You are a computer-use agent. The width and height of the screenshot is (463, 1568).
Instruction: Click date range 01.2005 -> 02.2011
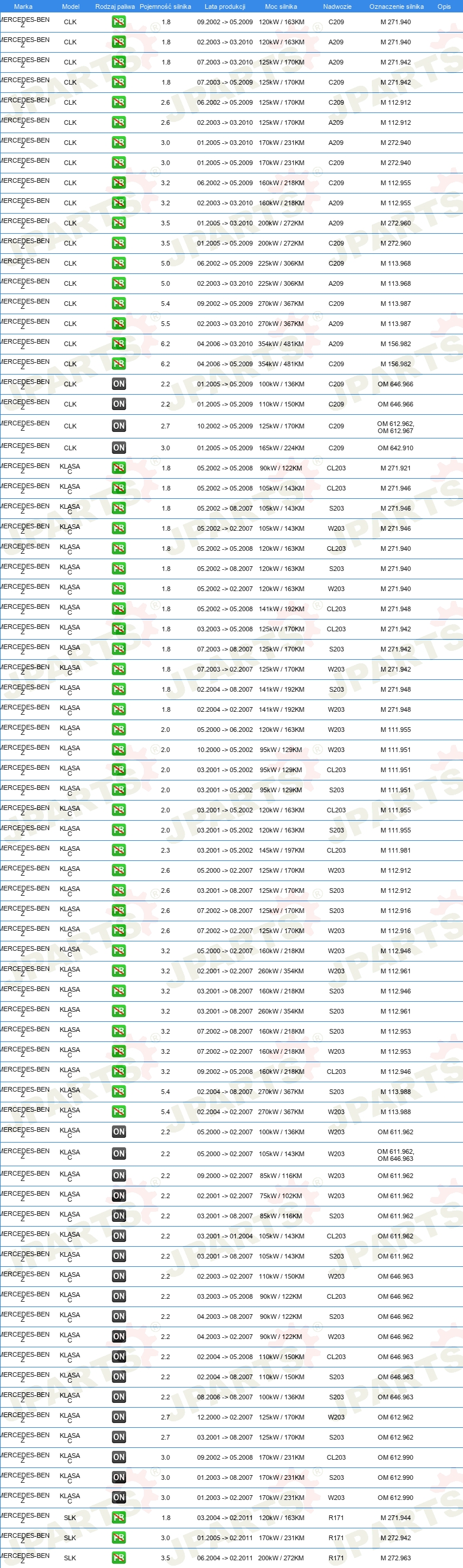[x=225, y=1538]
